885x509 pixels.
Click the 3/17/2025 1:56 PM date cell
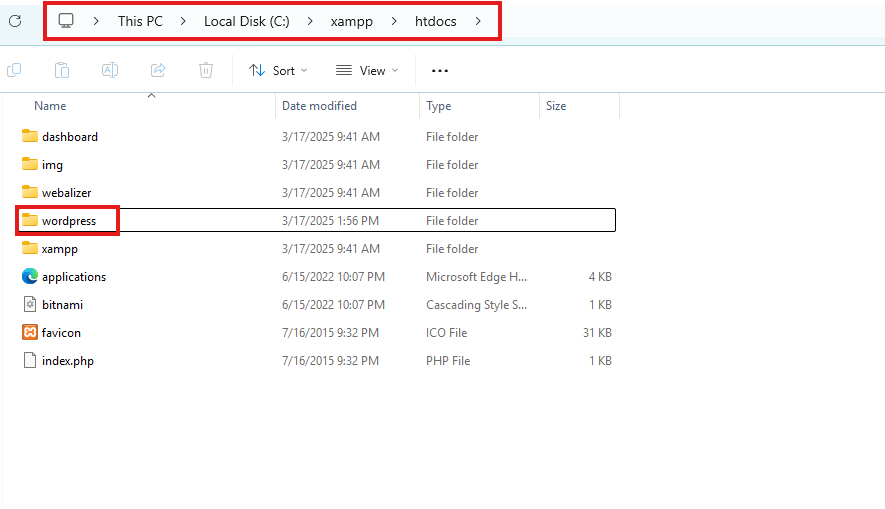(x=330, y=221)
